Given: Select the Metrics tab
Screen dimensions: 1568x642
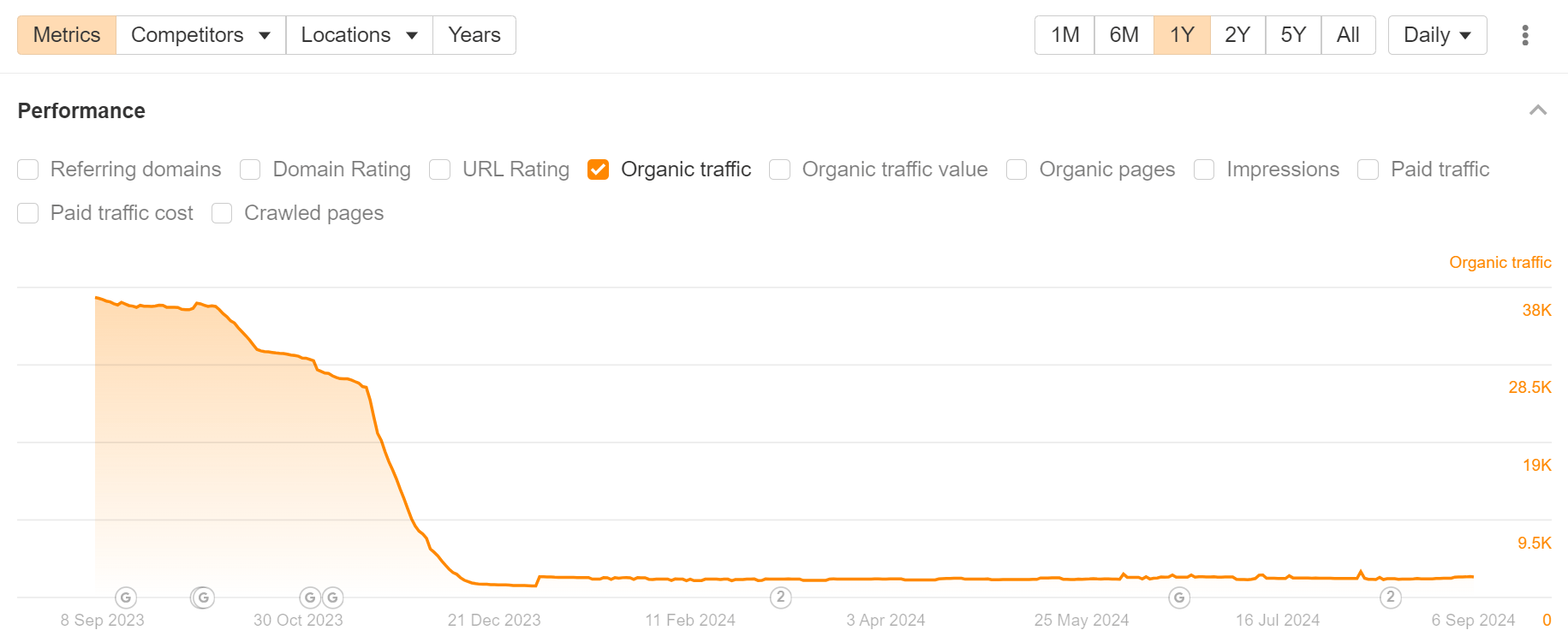Looking at the screenshot, I should tap(66, 35).
